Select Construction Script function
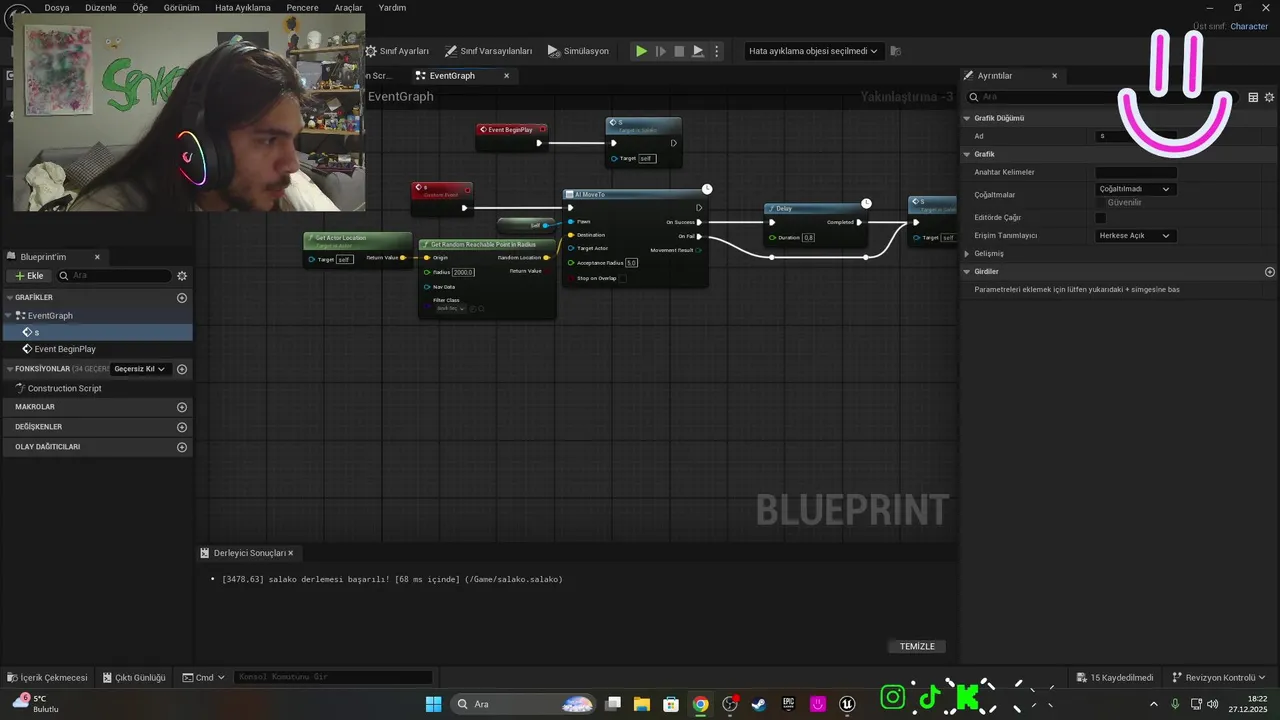The width and height of the screenshot is (1280, 720). [x=64, y=388]
